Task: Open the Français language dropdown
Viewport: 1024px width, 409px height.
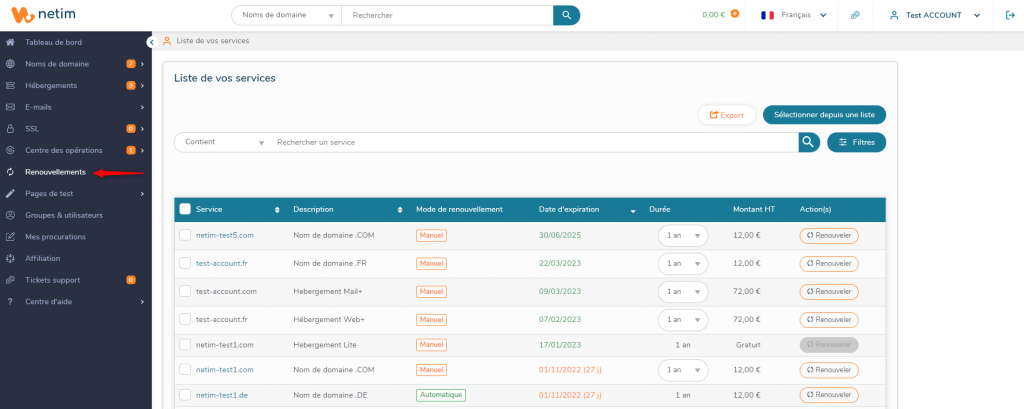Action: click(x=793, y=15)
